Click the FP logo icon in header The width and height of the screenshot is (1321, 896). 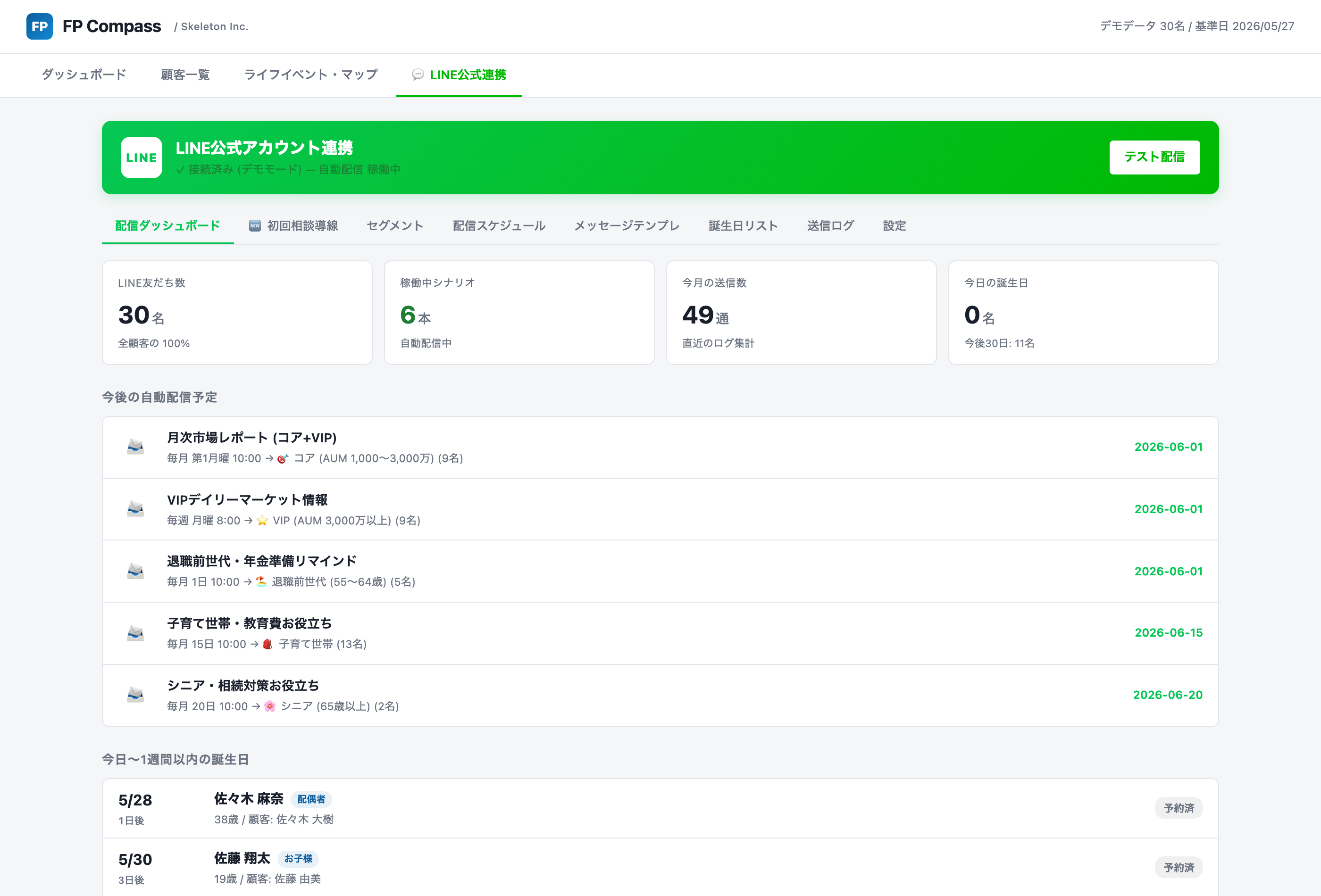click(39, 26)
